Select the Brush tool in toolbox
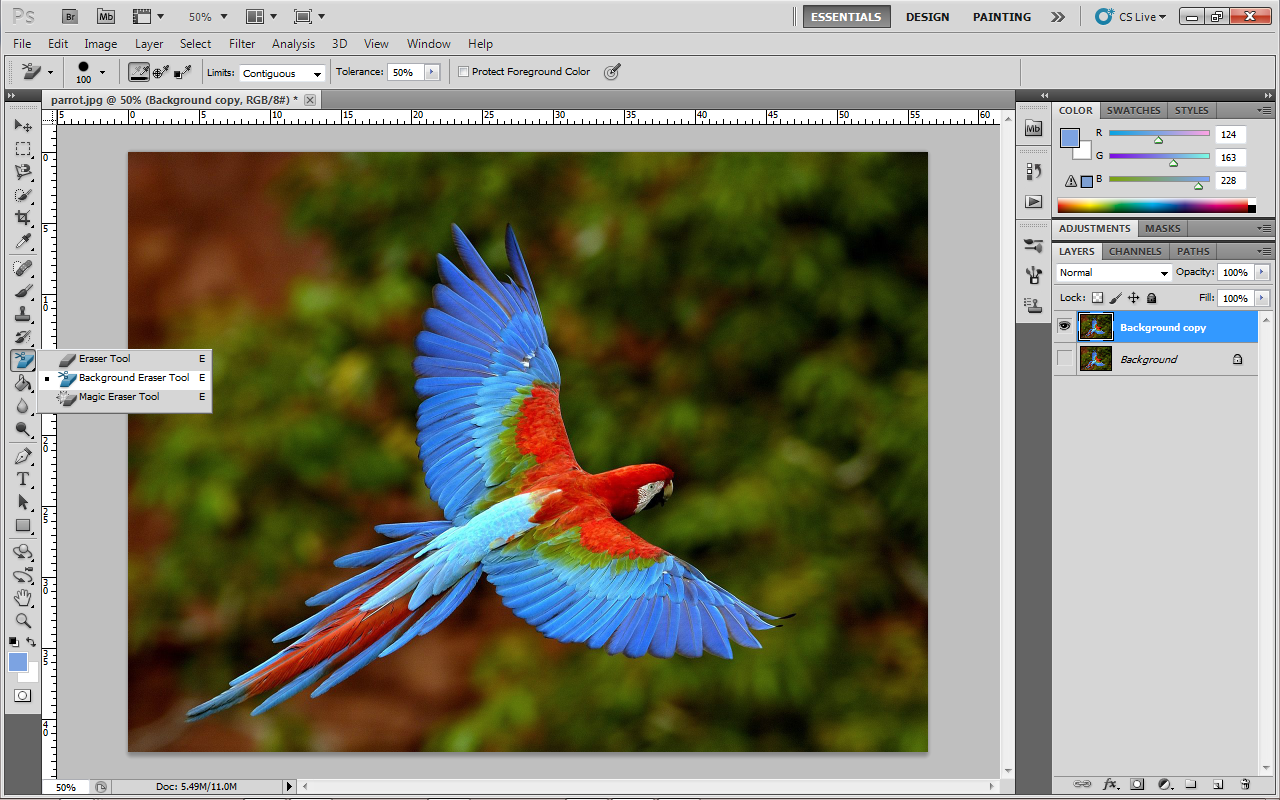1280x800 pixels. click(23, 291)
